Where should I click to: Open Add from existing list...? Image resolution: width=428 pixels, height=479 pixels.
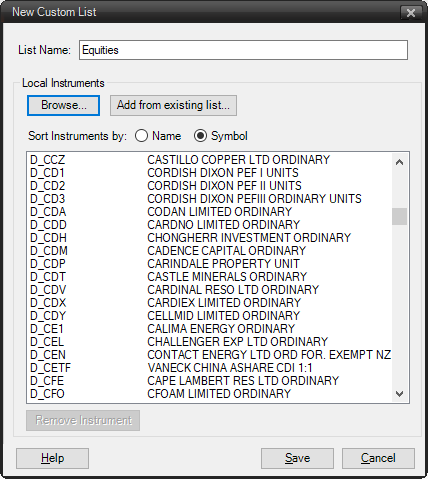(173, 106)
